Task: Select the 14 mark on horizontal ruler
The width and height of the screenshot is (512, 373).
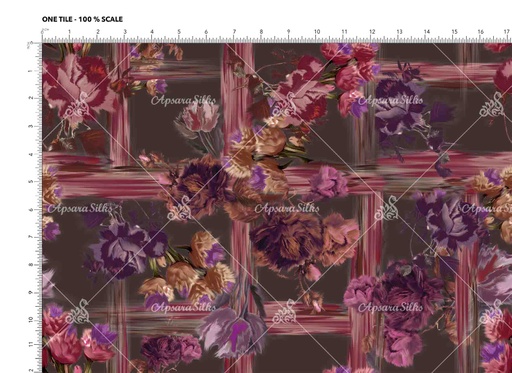Action: coord(427,32)
